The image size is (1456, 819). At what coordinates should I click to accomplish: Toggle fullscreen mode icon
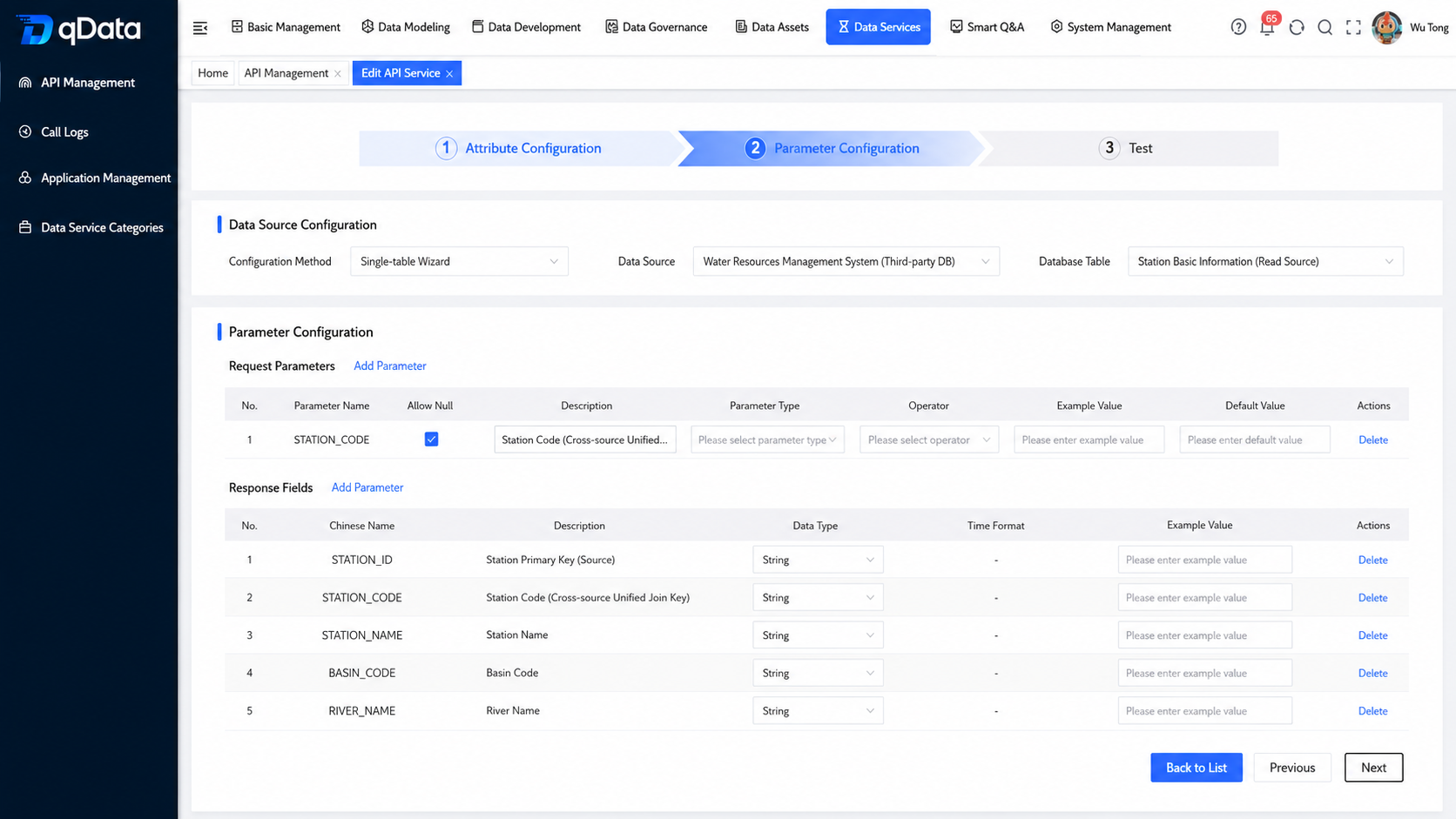coord(1353,27)
